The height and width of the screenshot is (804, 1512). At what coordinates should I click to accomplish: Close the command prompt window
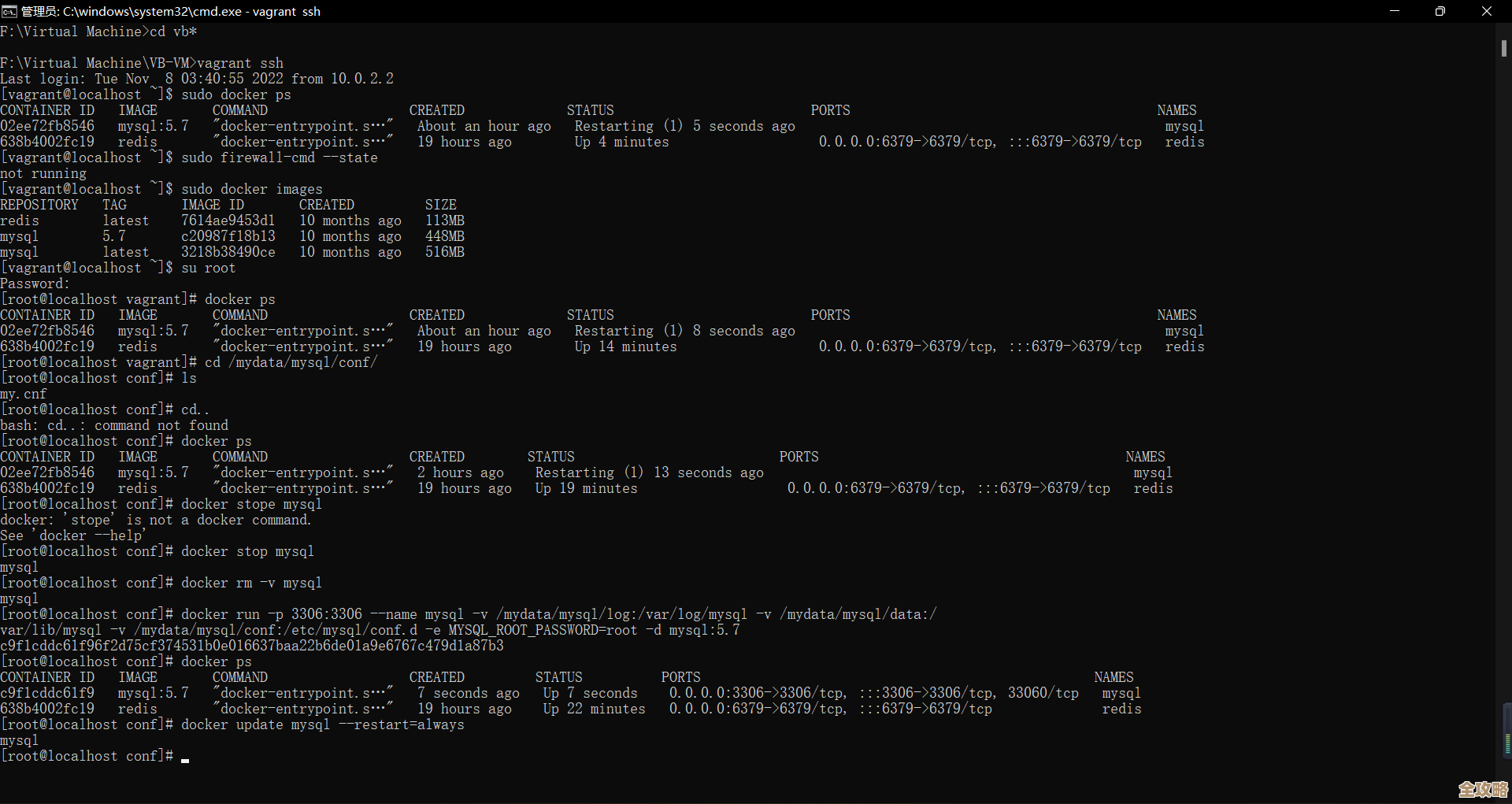click(x=1487, y=11)
